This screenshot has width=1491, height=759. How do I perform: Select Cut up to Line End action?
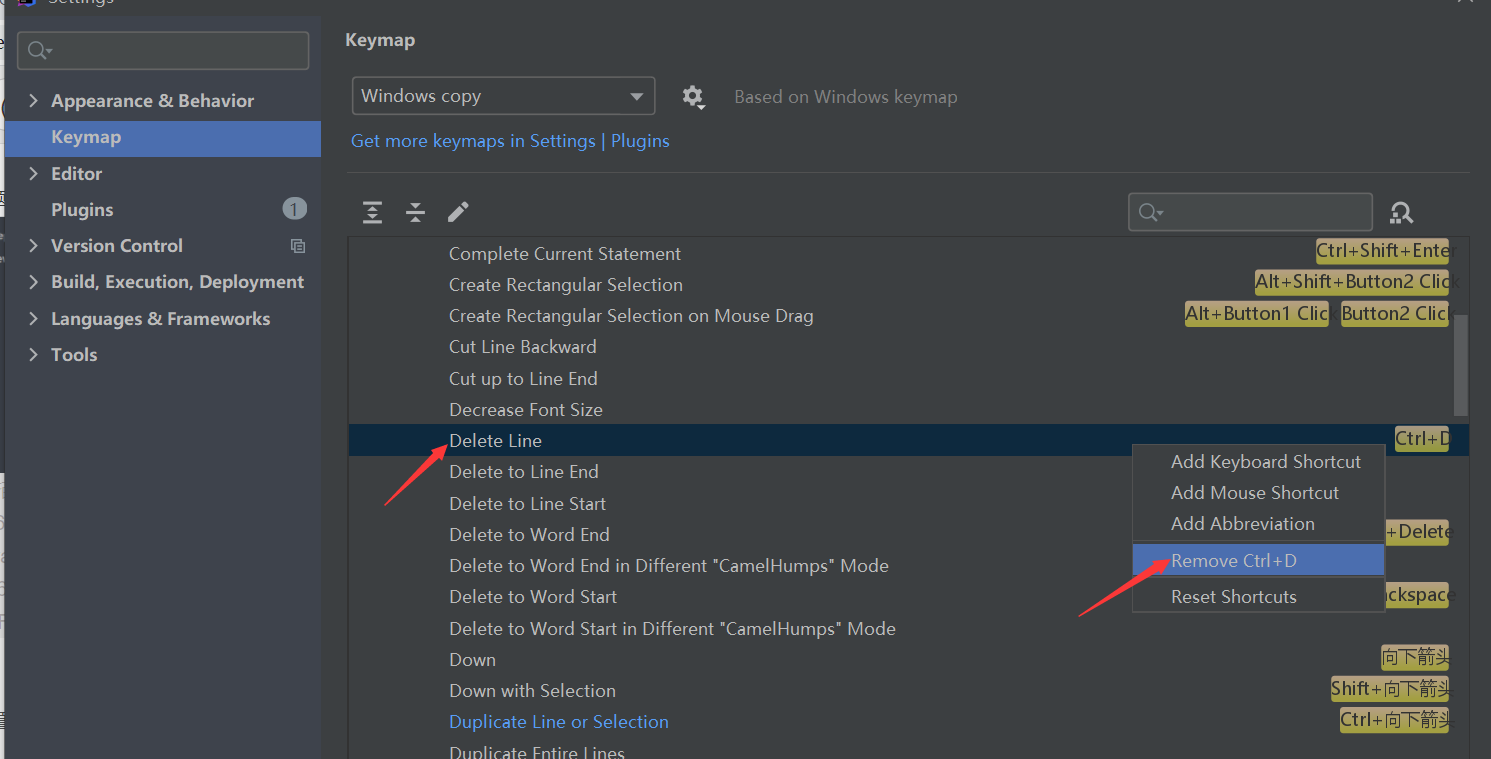[523, 379]
